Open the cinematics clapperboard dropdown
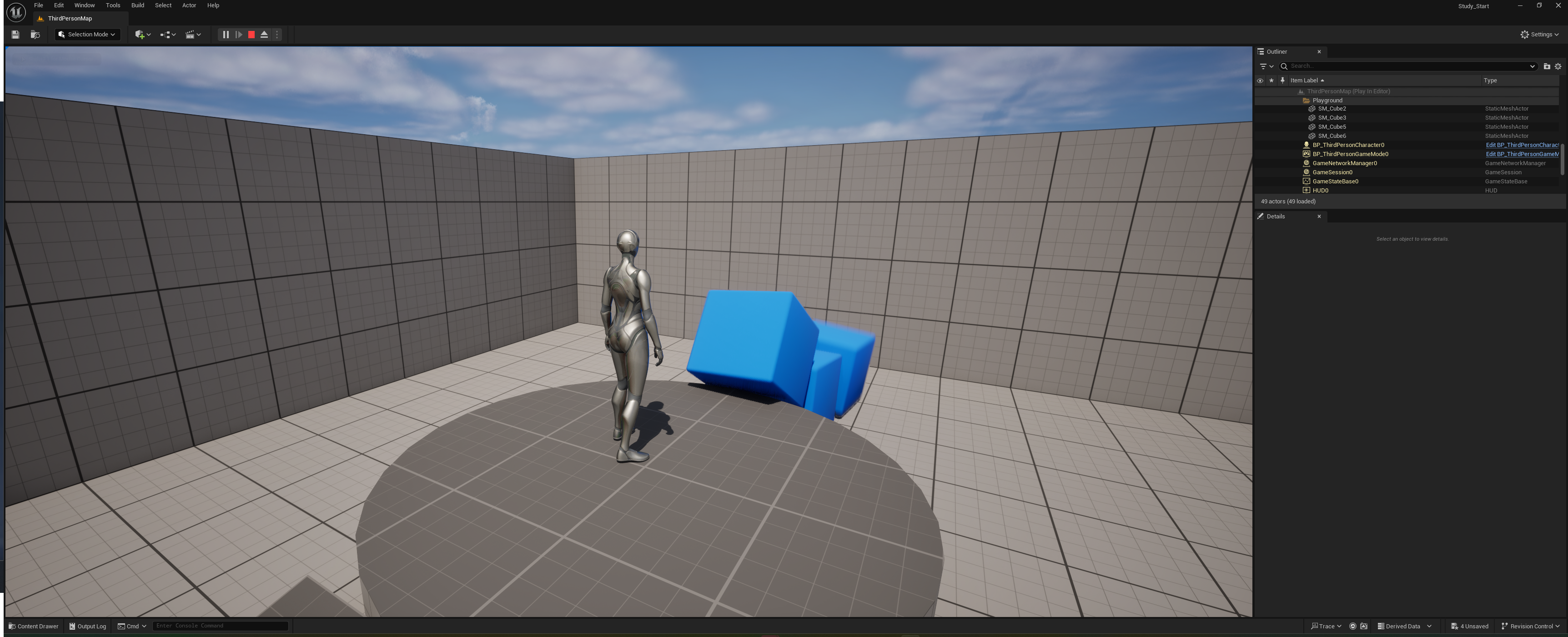1568x637 pixels. [193, 35]
